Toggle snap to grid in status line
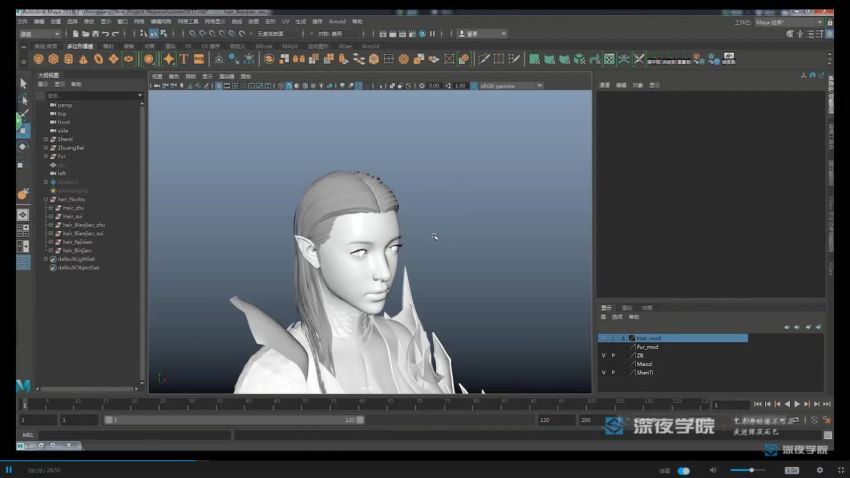Viewport: 850px width, 478px height. pyautogui.click(x=192, y=34)
